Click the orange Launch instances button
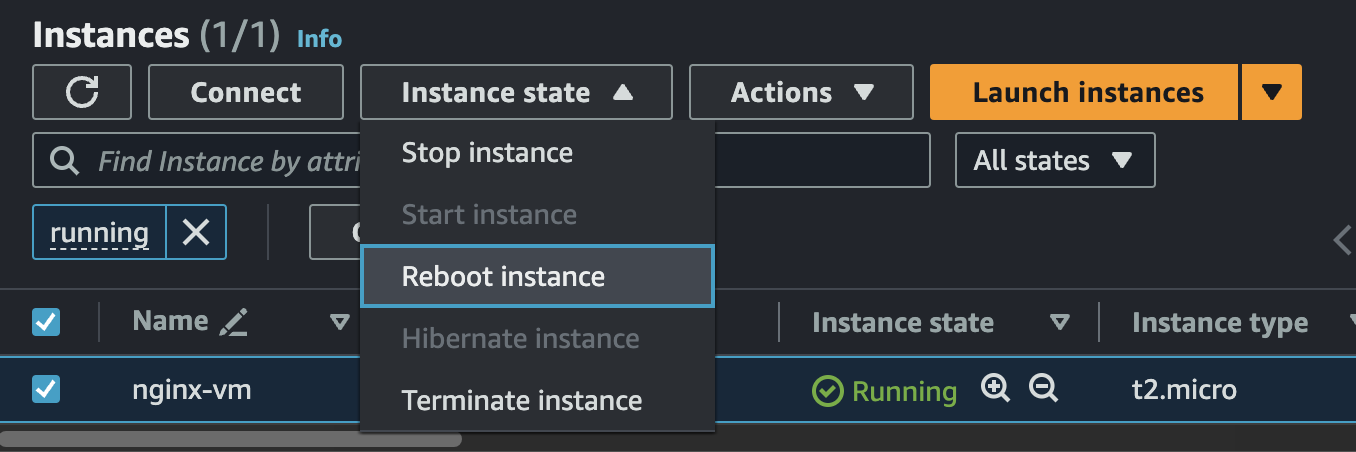The height and width of the screenshot is (452, 1356). 1087,92
